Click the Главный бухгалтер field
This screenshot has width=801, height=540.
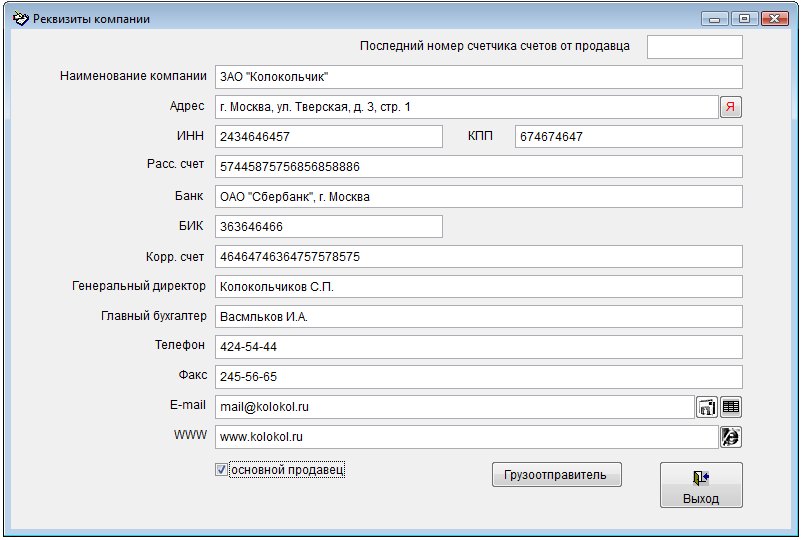479,317
